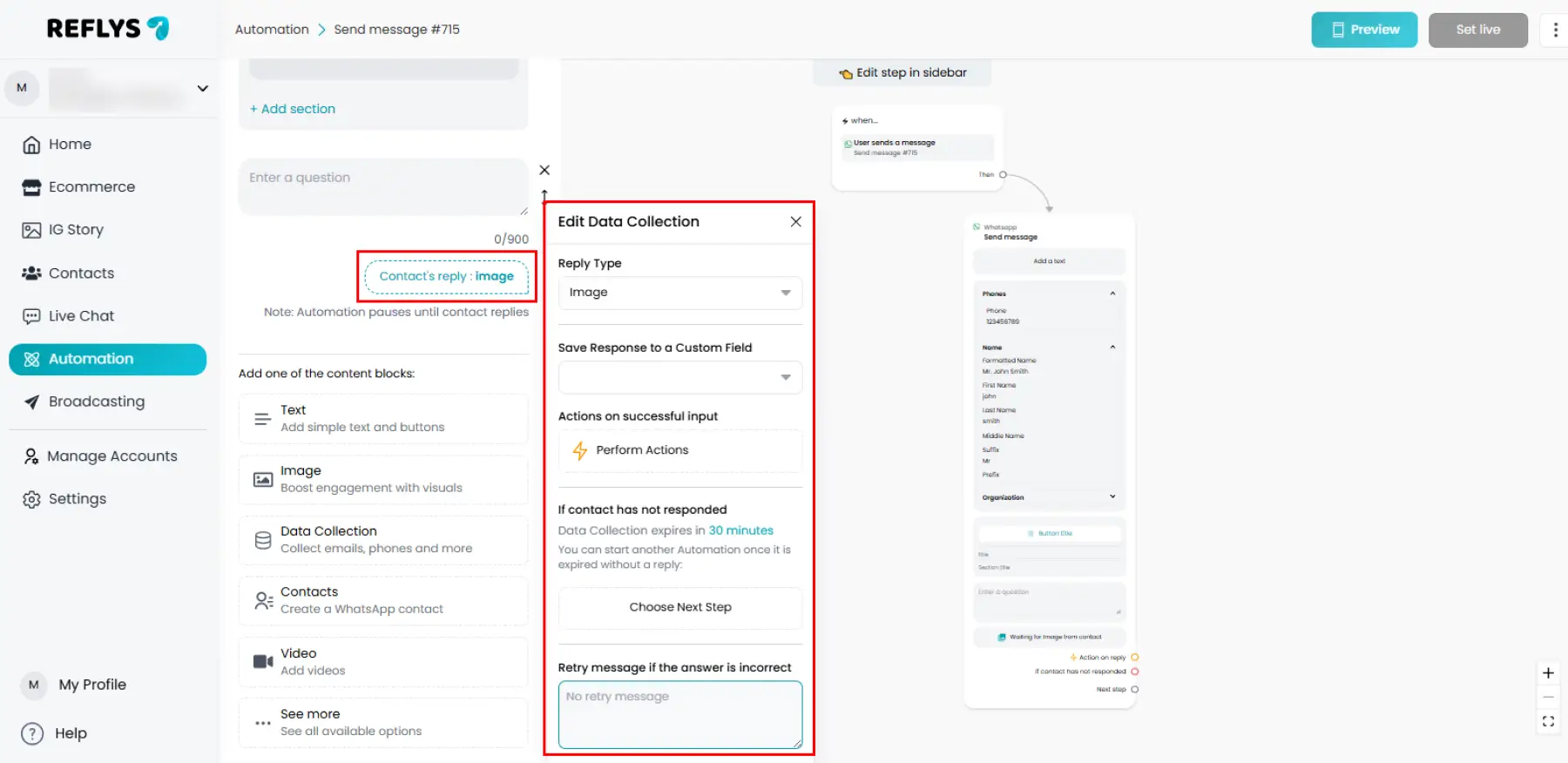The height and width of the screenshot is (763, 1568).
Task: Click the fit-to-screen canvas icon
Action: coord(1548,721)
